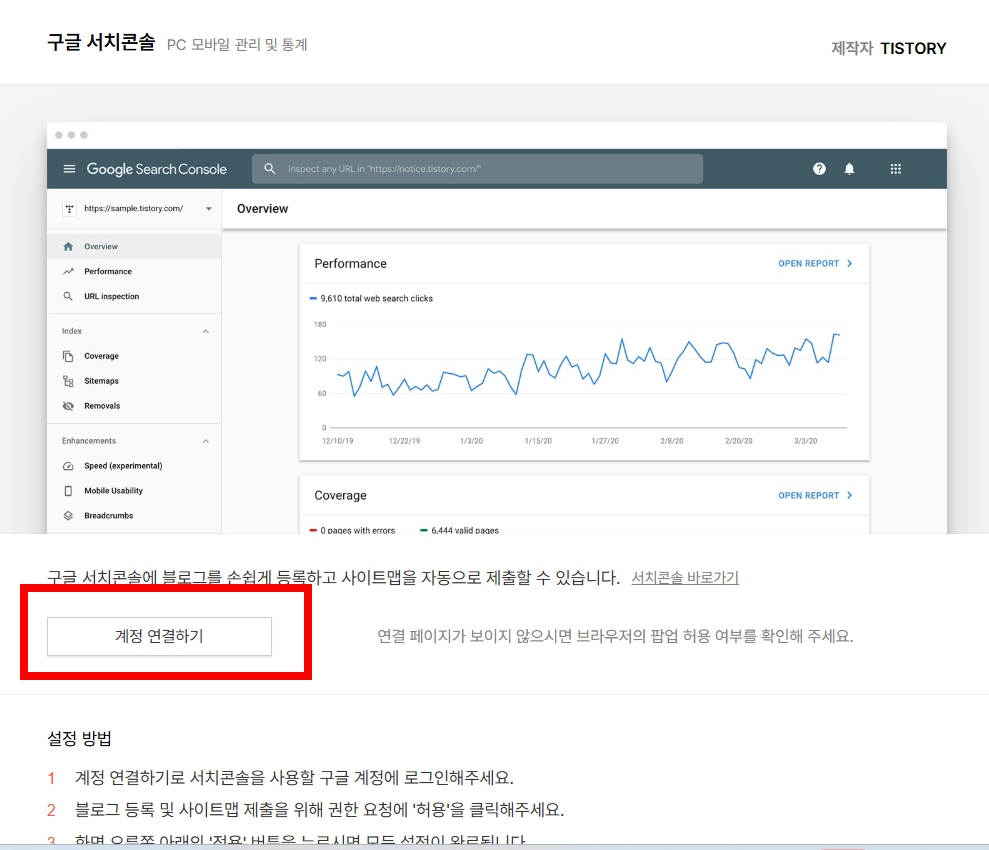Select Coverage in the sidebar

[134, 356]
